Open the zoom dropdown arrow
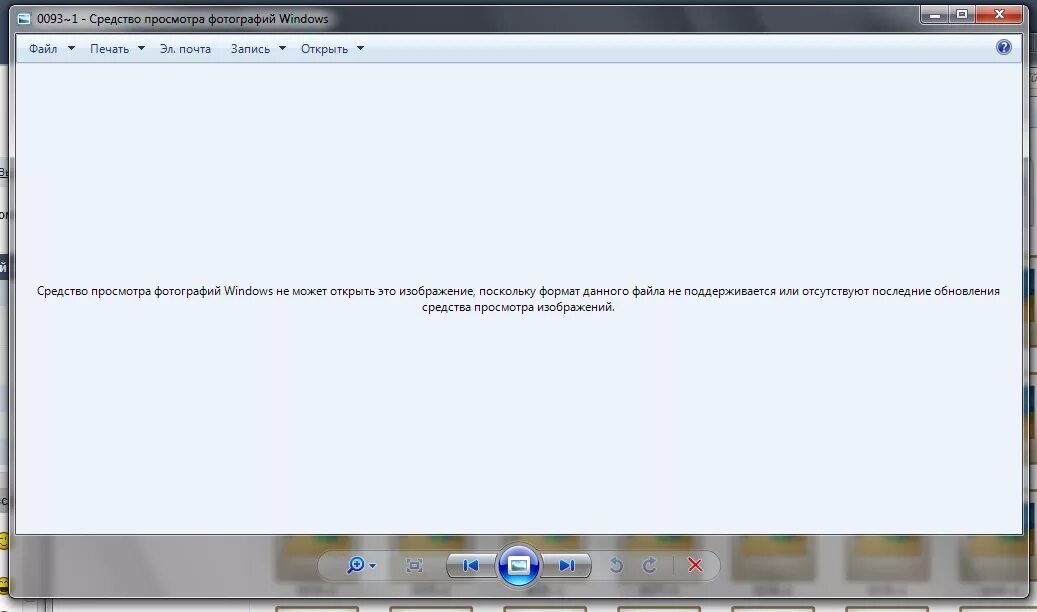Viewport: 1037px width, 612px height. (x=372, y=566)
